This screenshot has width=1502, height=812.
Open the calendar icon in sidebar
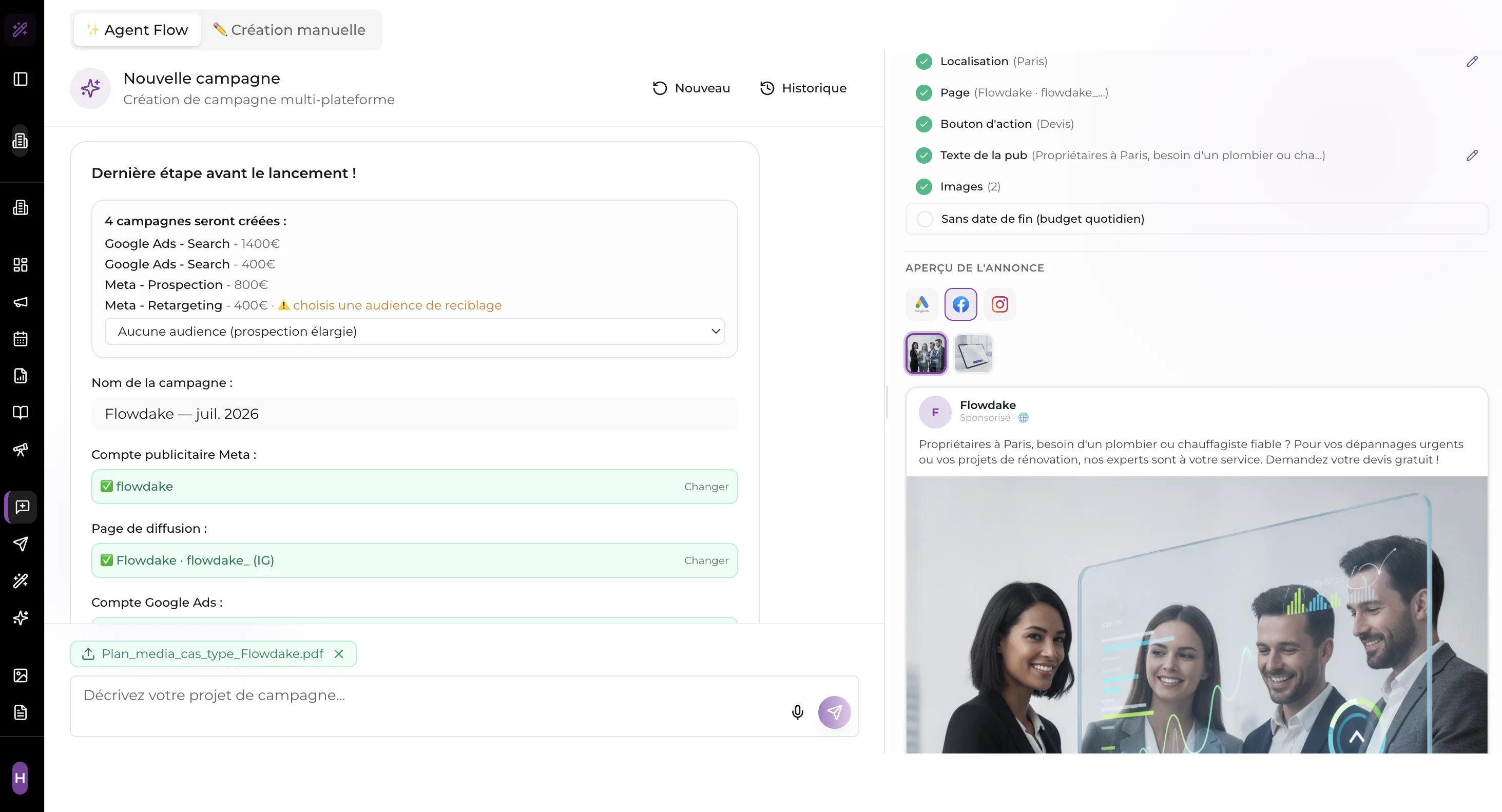click(x=21, y=339)
